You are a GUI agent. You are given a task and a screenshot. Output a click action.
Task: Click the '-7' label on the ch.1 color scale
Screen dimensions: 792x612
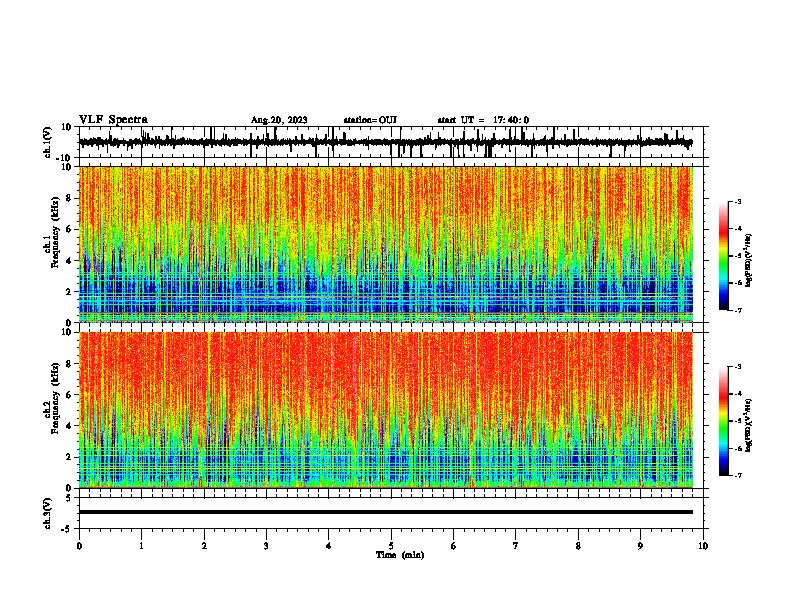pyautogui.click(x=737, y=310)
